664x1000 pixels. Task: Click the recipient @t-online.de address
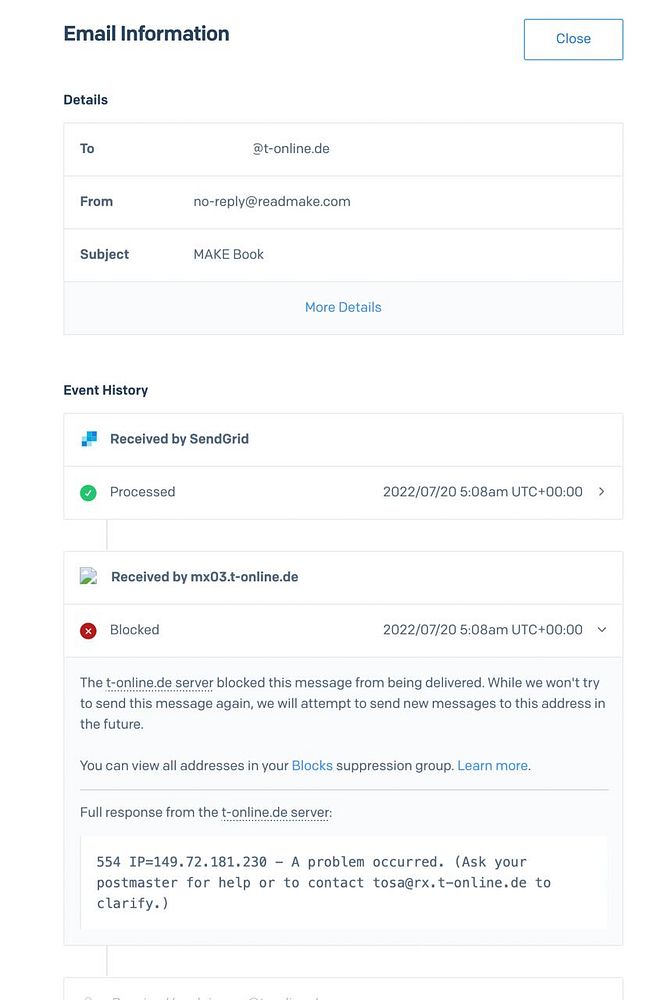coord(290,149)
